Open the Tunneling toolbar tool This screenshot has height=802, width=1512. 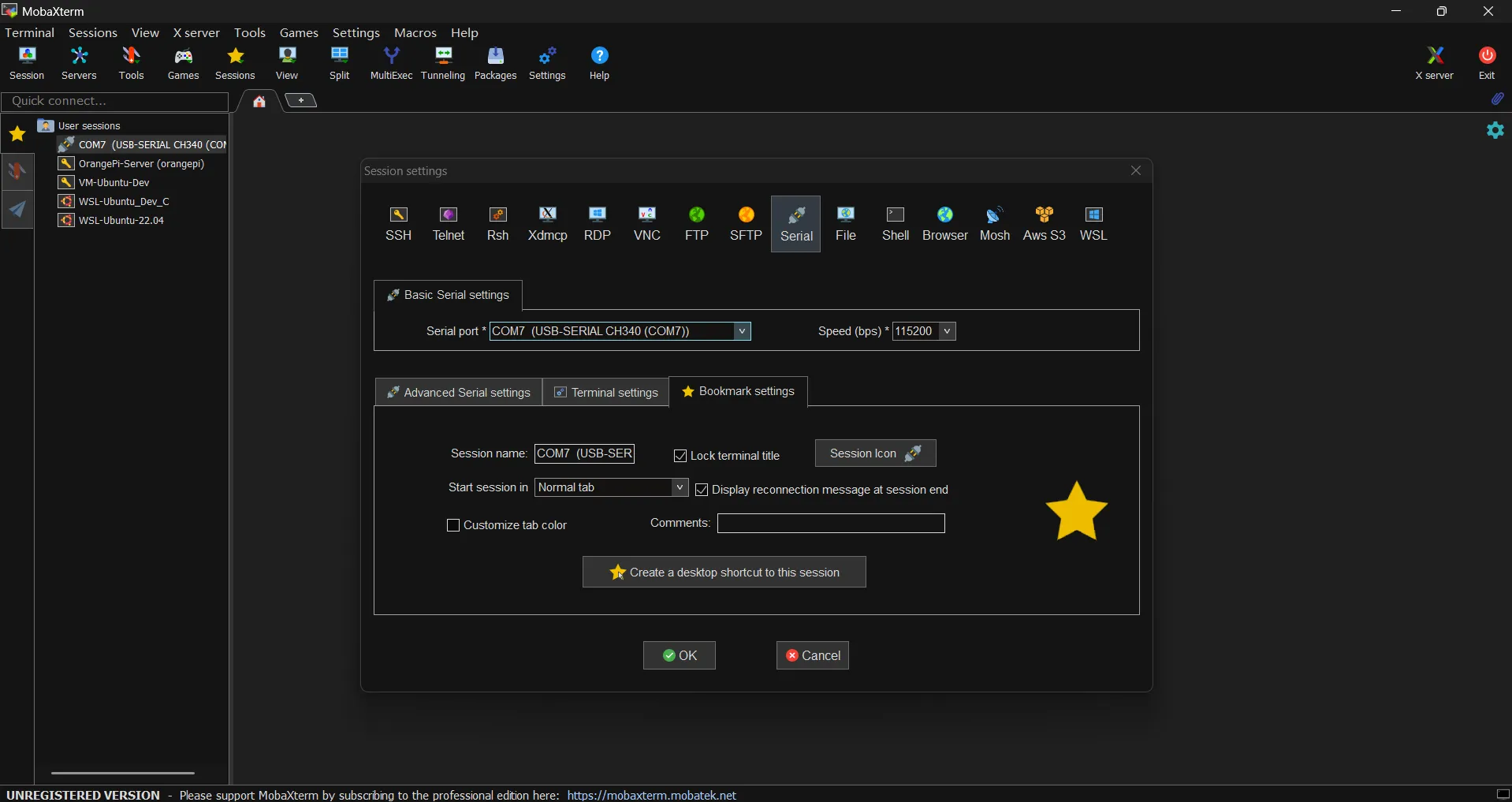443,63
